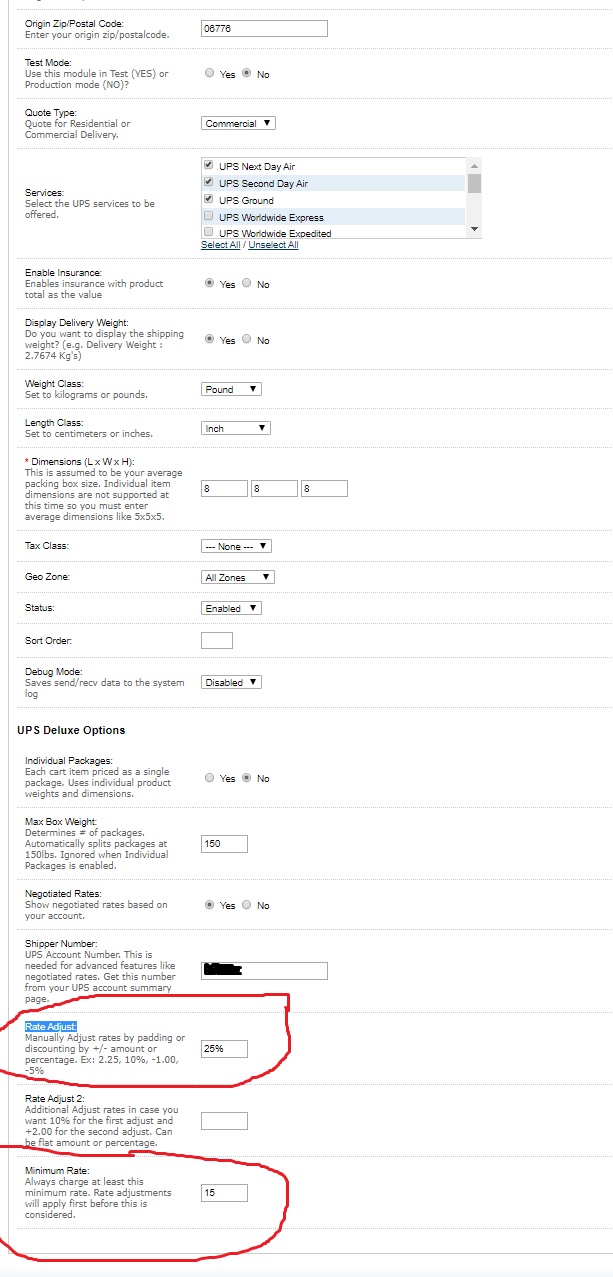Click the Shipper Number input field
This screenshot has height=1277, width=613.
(x=264, y=971)
